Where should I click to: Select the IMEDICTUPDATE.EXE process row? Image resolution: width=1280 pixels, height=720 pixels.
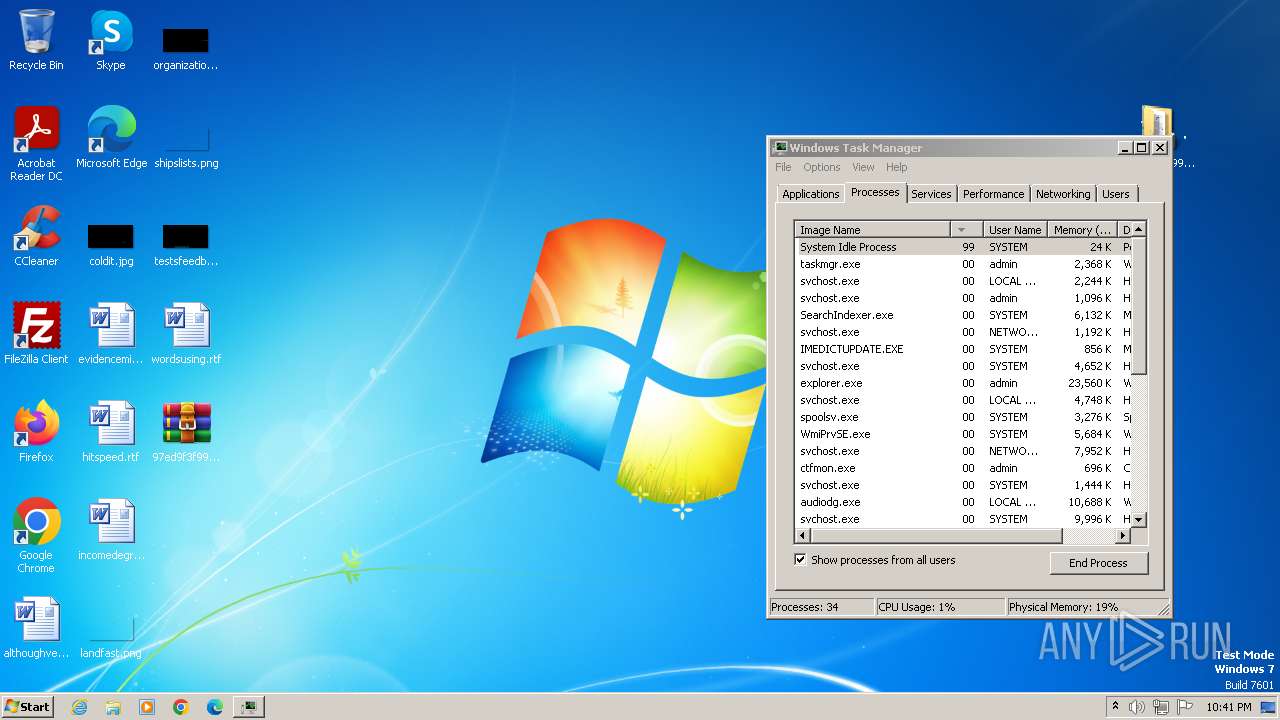coord(962,349)
